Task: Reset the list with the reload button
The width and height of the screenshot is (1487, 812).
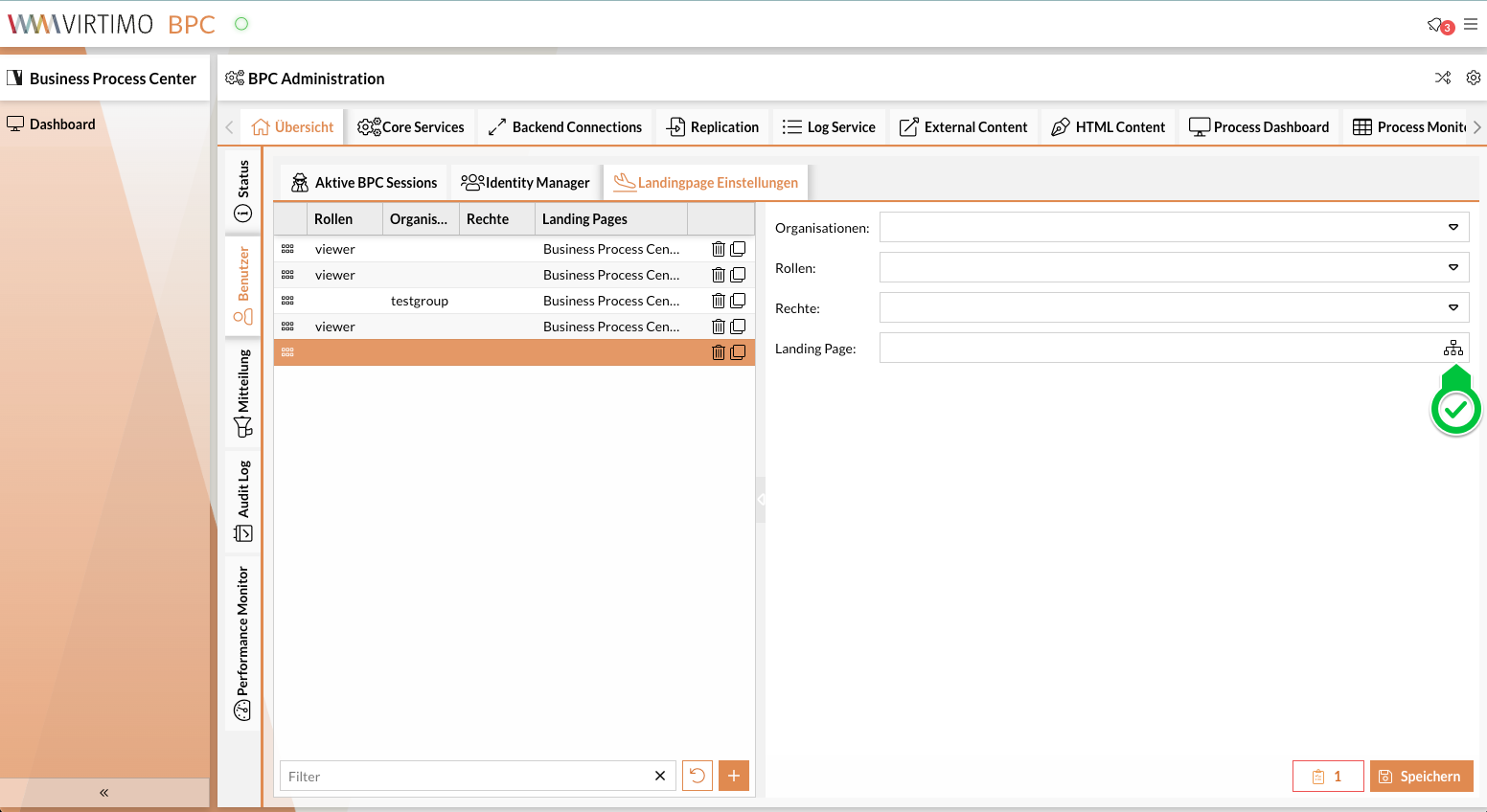Action: (x=698, y=776)
